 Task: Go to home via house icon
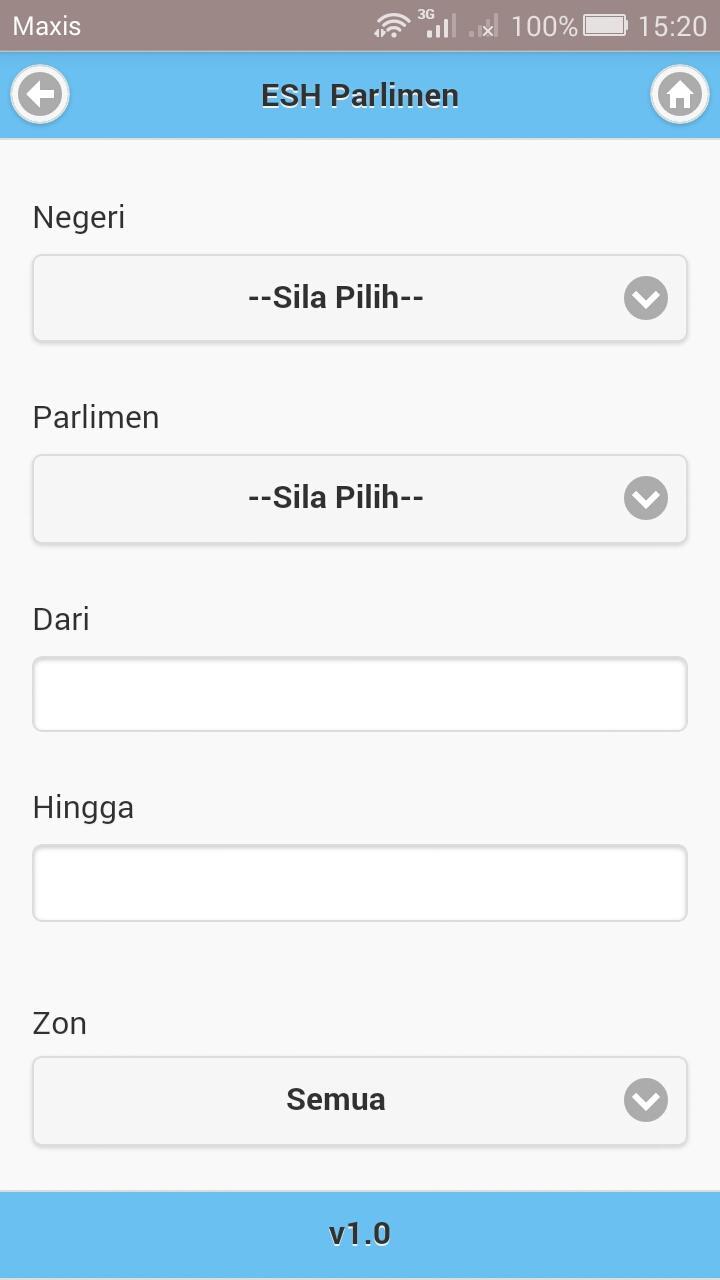click(x=680, y=95)
